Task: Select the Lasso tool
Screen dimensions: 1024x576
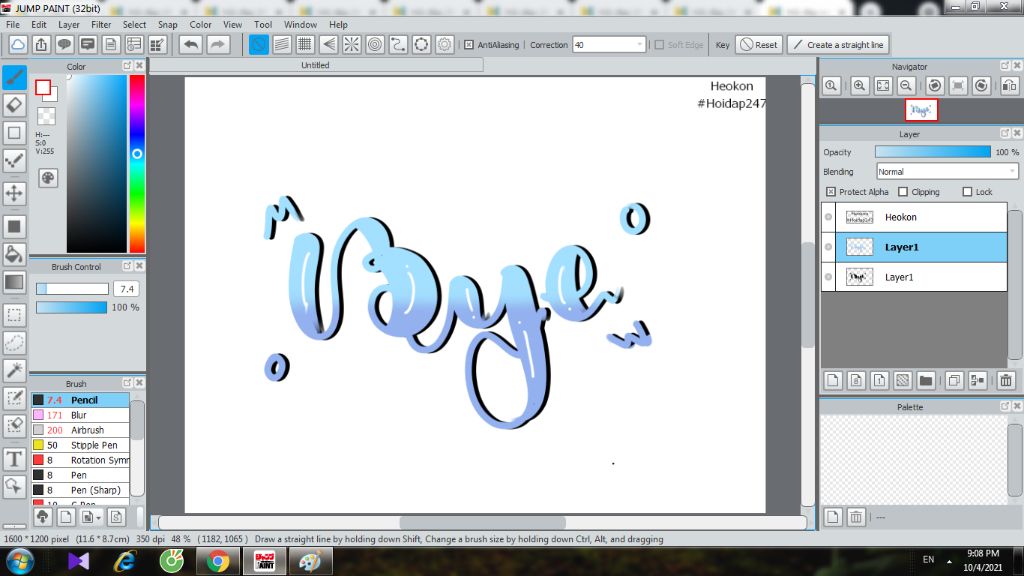Action: click(x=14, y=342)
